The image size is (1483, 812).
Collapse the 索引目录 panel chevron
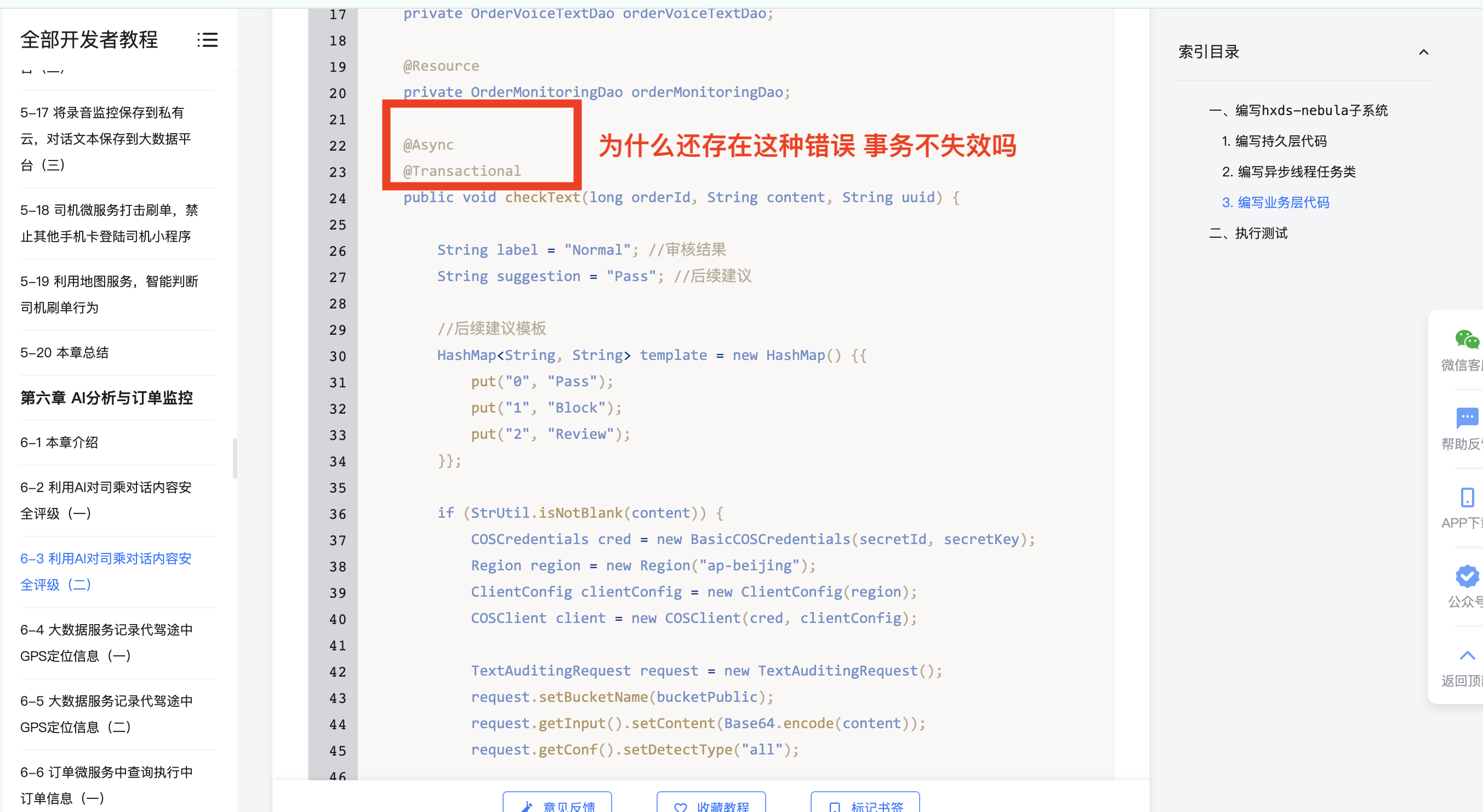[1423, 53]
